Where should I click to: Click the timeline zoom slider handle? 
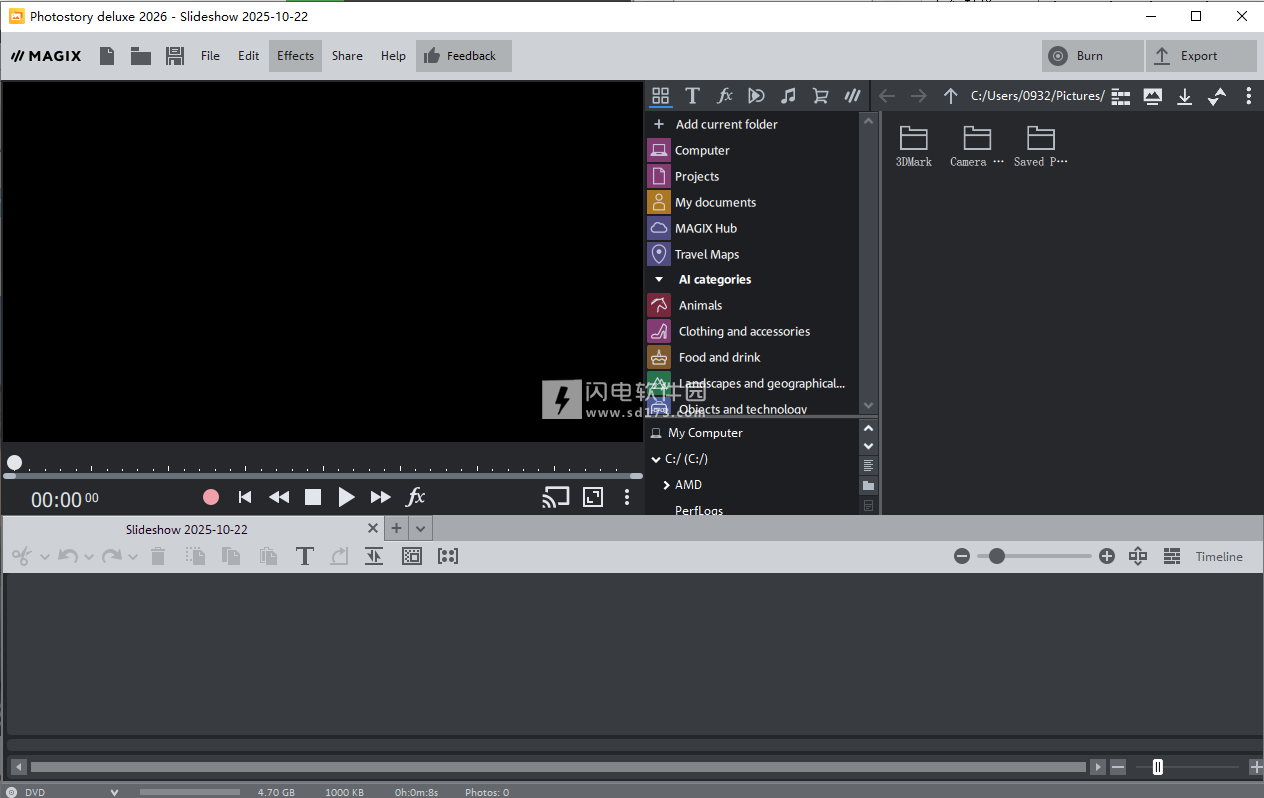pyautogui.click(x=996, y=556)
